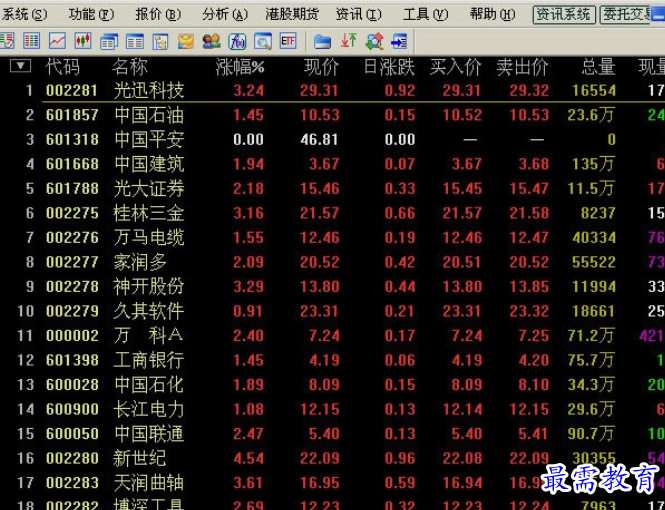
Task: Open the 港股期货 menu
Action: pyautogui.click(x=292, y=15)
